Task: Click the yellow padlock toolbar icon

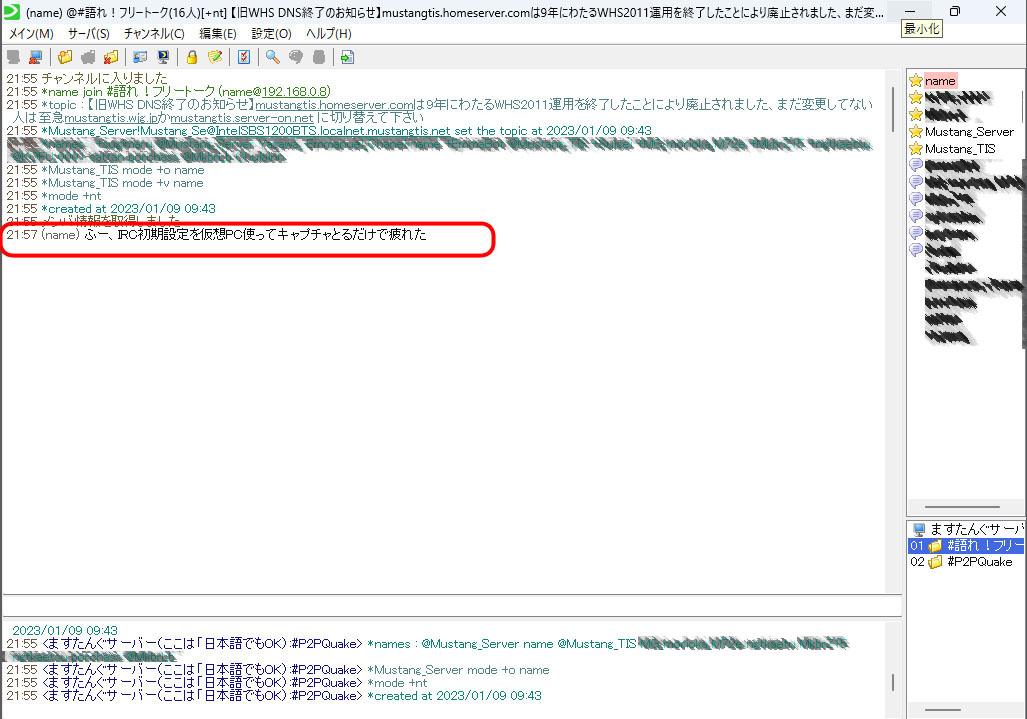Action: [193, 57]
